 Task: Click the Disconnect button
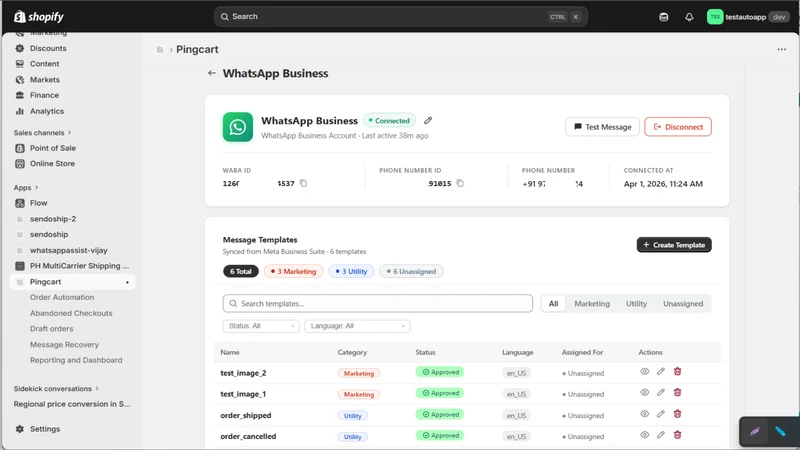tap(678, 127)
